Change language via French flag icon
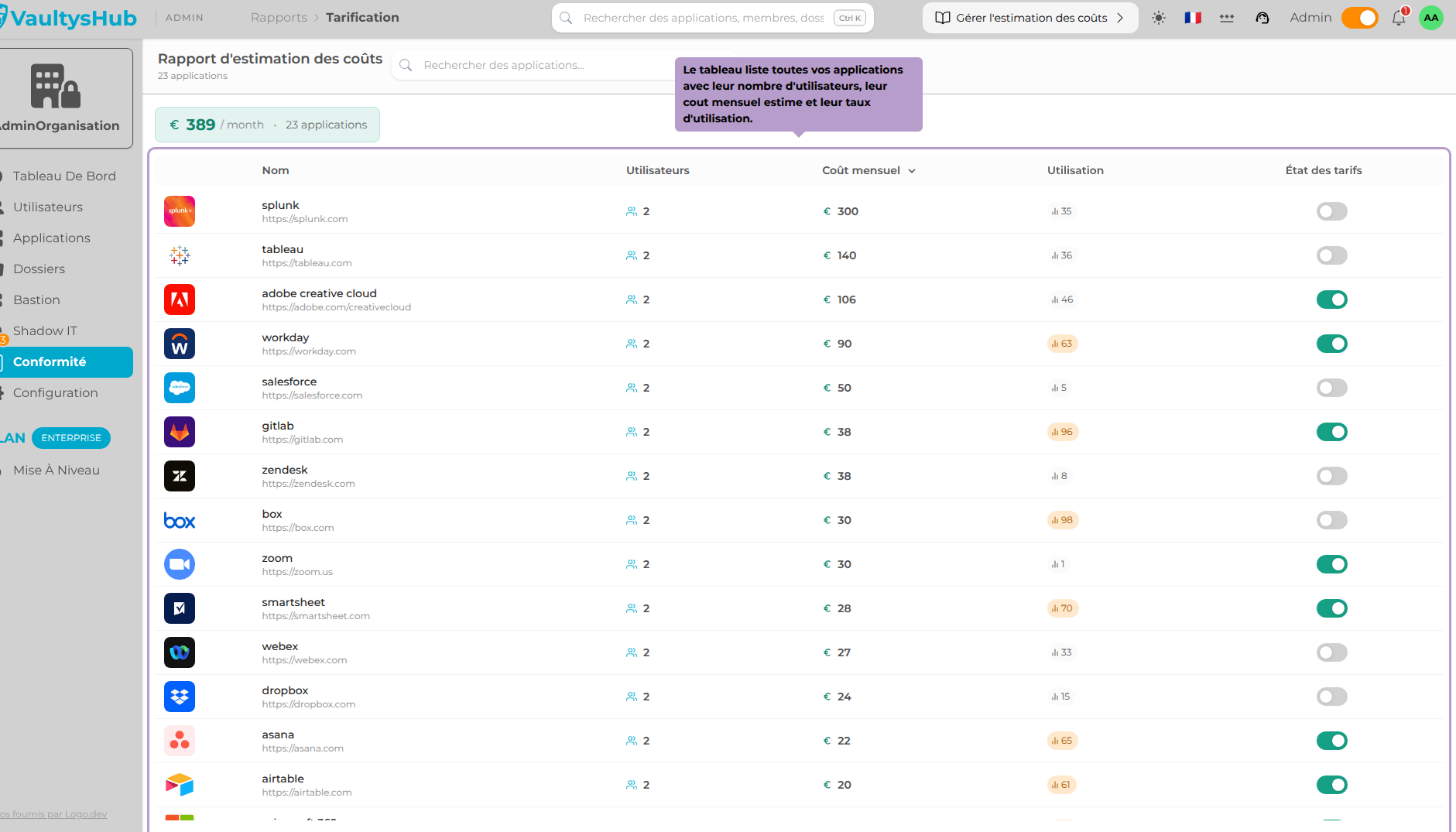1456x832 pixels. pyautogui.click(x=1193, y=18)
